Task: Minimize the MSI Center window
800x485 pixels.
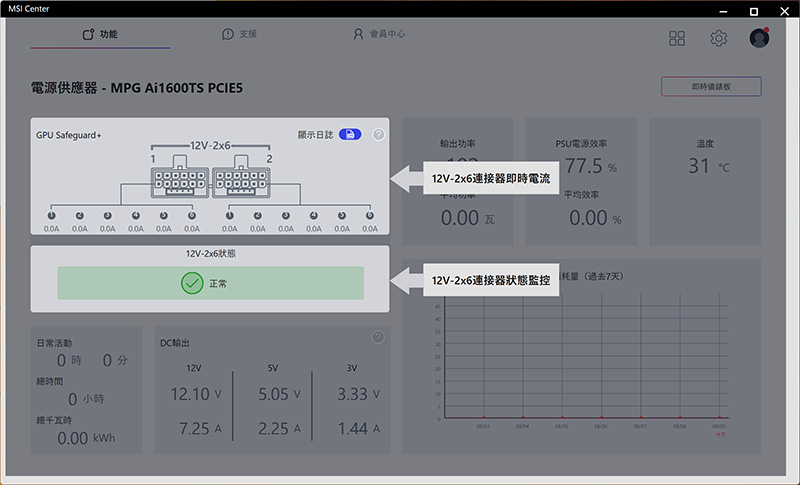Action: click(723, 11)
